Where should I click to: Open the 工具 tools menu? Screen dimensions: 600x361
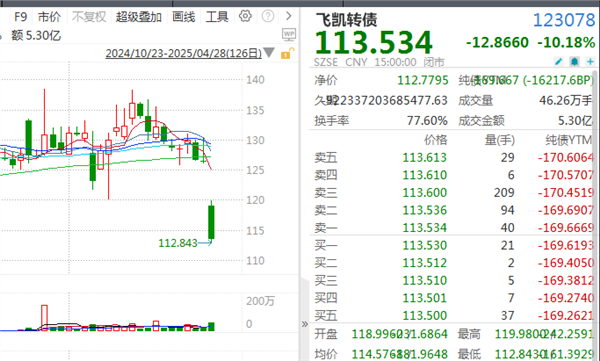point(217,17)
